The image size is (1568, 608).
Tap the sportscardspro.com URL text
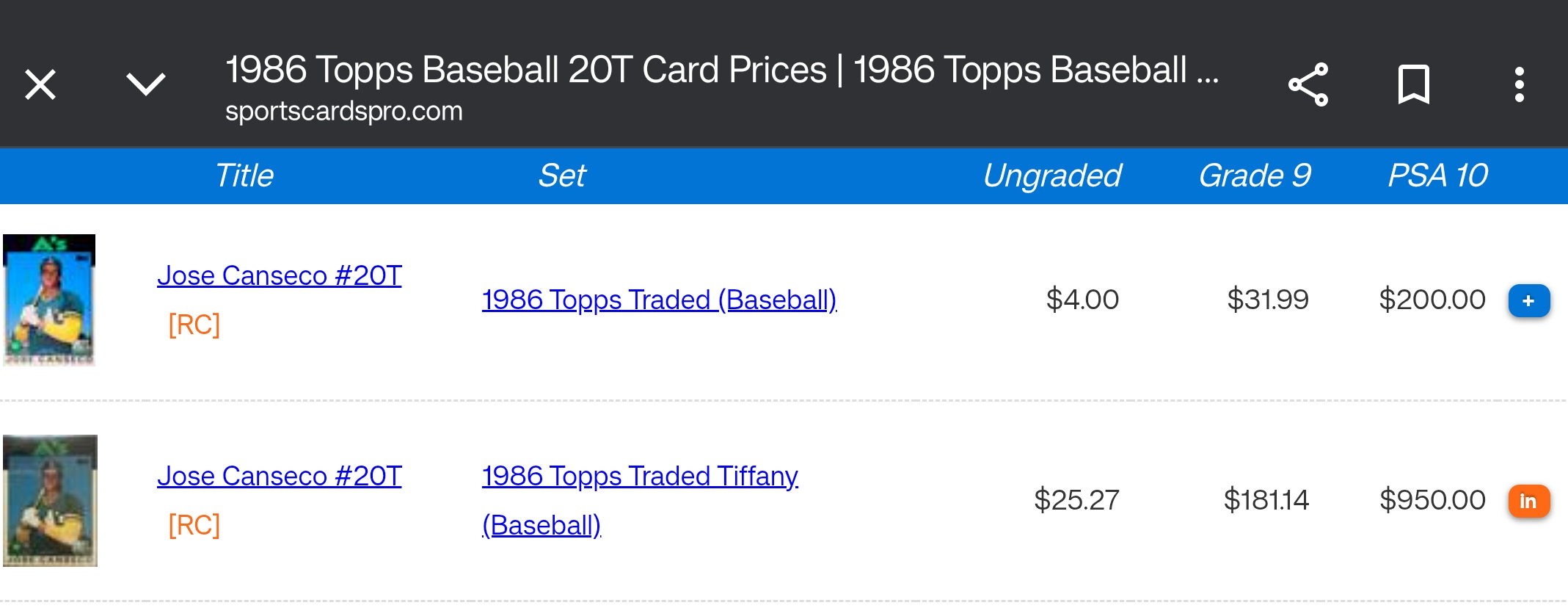(343, 112)
